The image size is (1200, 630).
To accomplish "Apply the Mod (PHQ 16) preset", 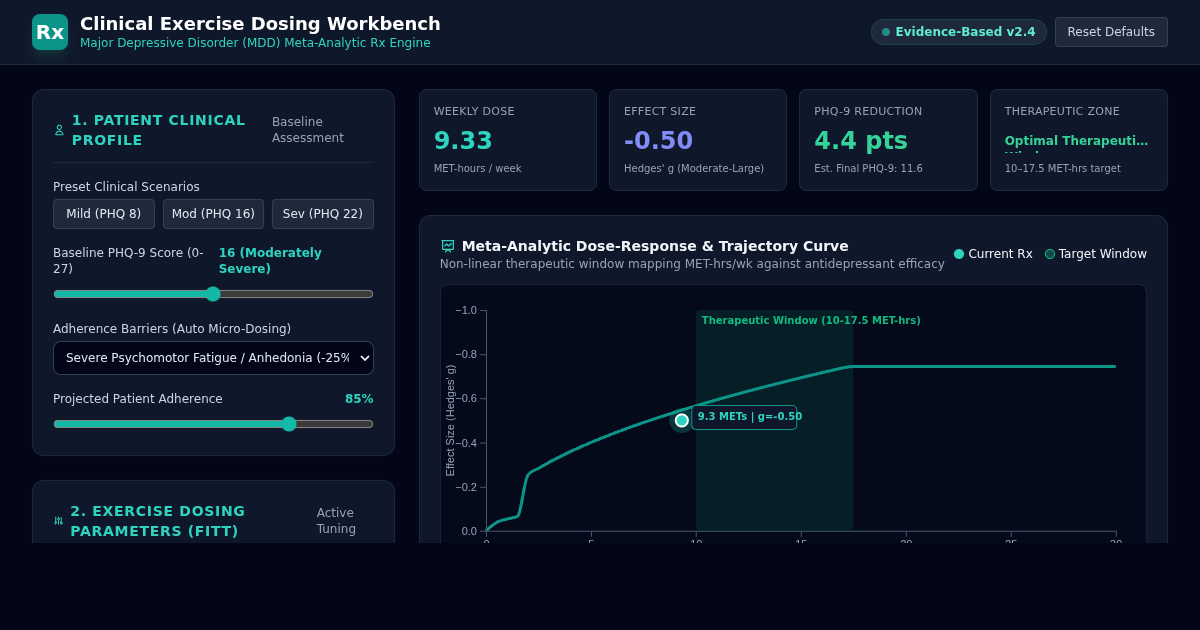I will [213, 214].
